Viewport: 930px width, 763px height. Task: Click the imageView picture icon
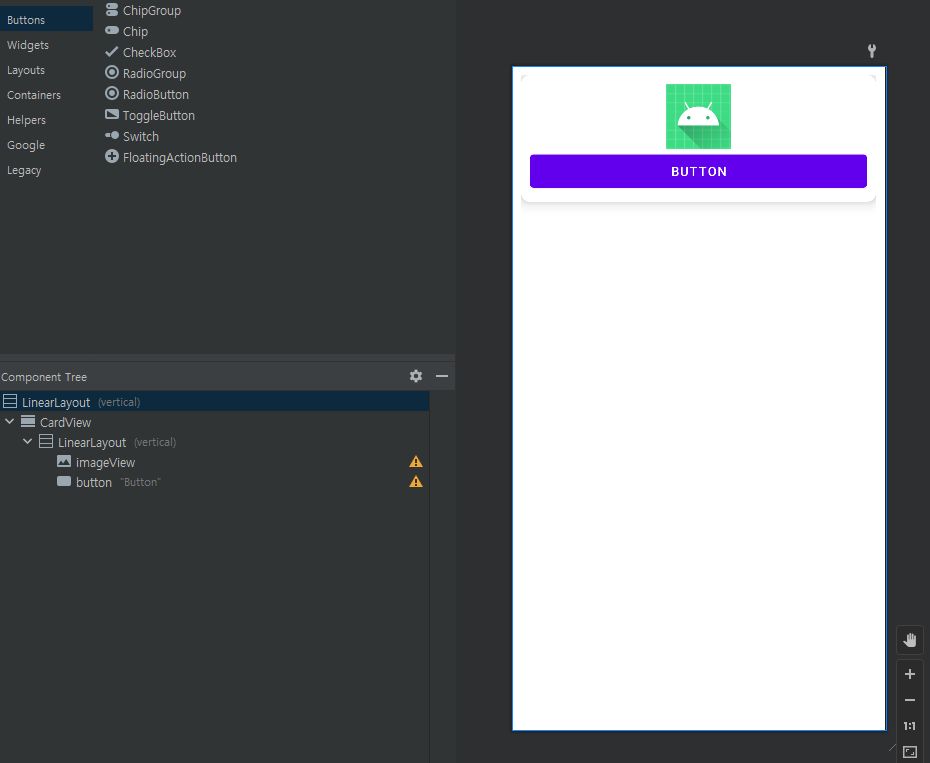[64, 461]
